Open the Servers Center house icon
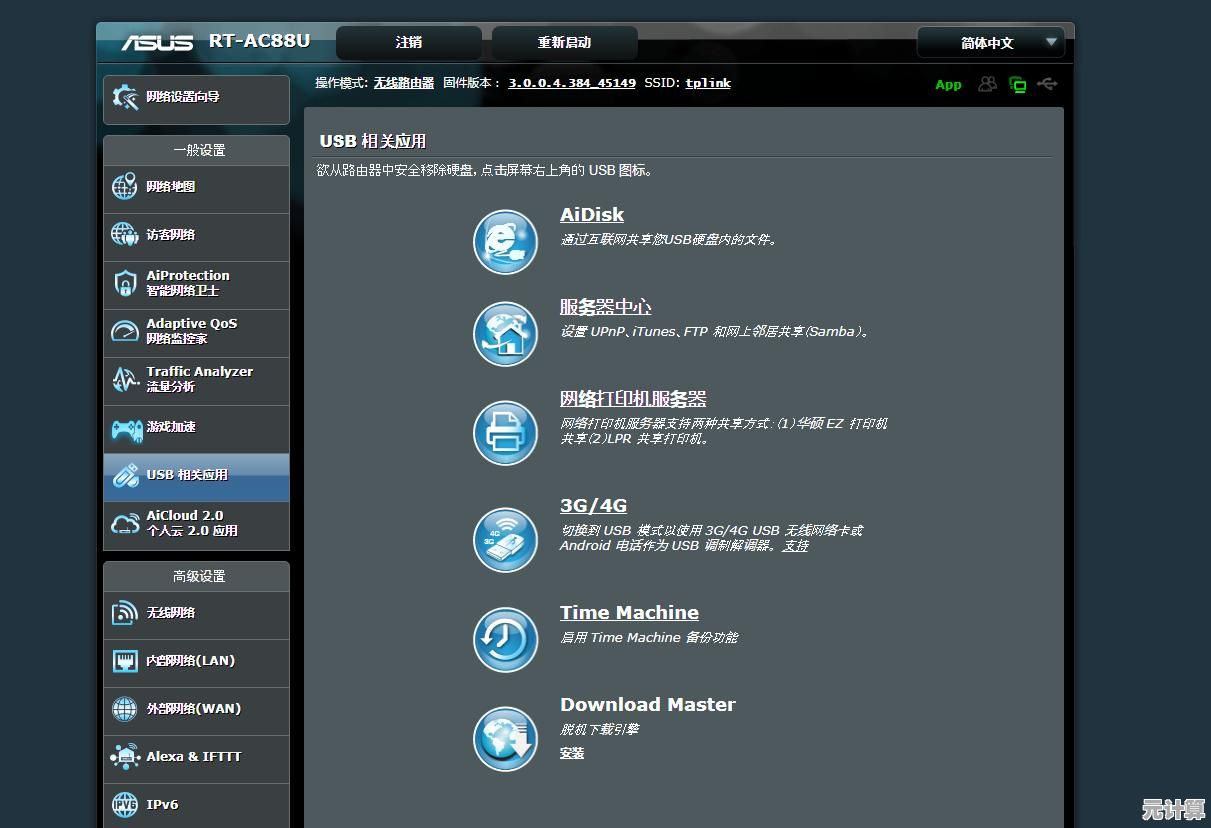This screenshot has height=828, width=1211. click(x=505, y=333)
